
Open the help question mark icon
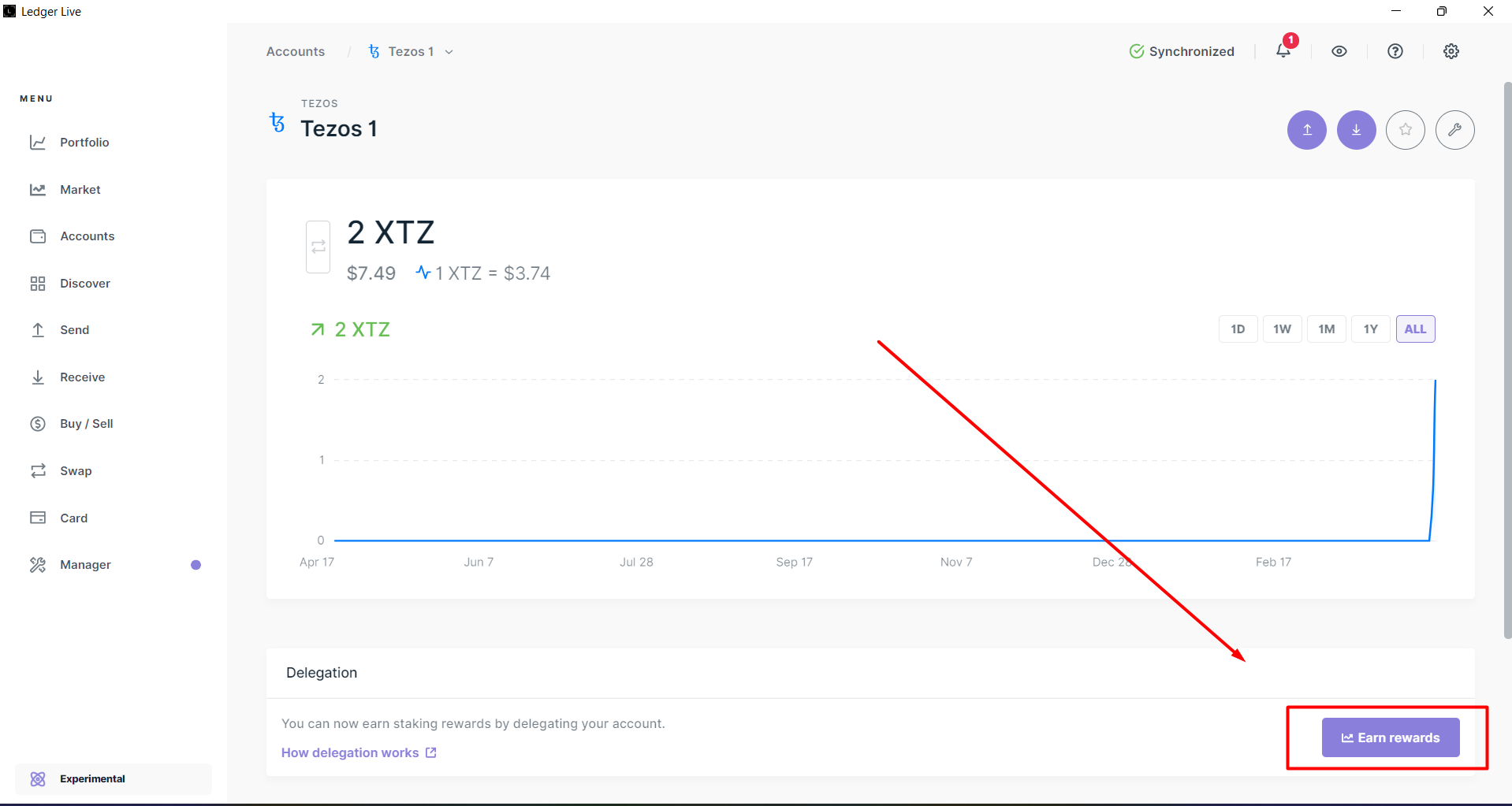(x=1395, y=51)
